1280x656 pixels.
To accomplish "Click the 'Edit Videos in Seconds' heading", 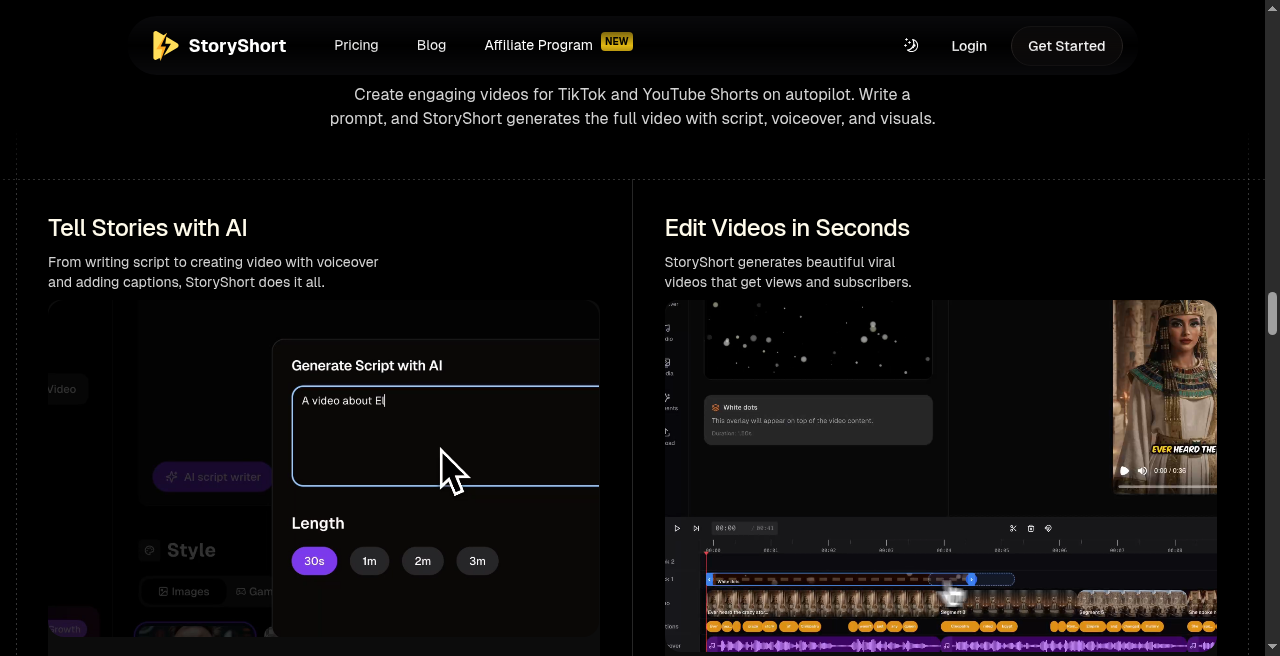I will click(x=787, y=228).
